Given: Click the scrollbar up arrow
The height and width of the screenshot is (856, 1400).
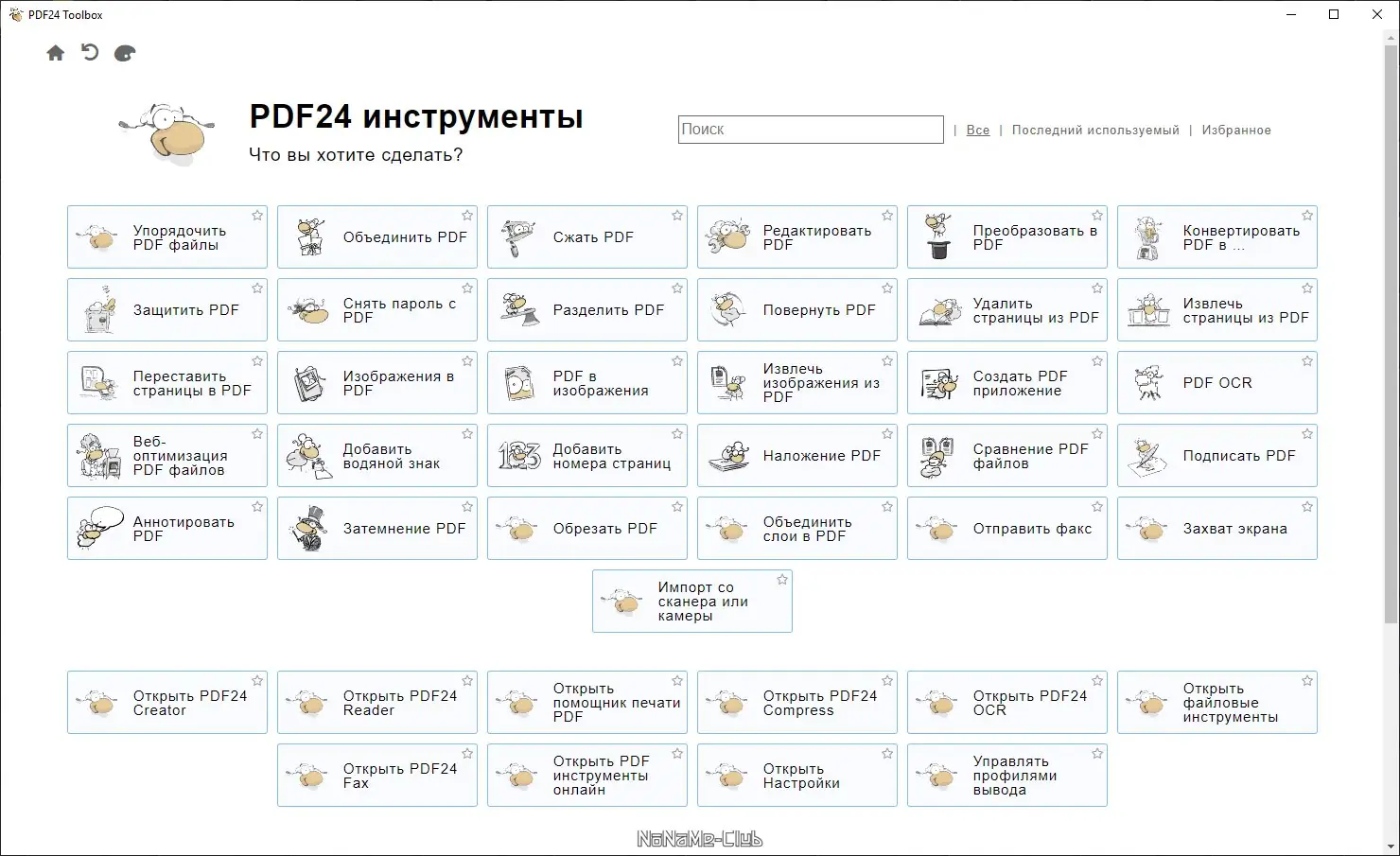Looking at the screenshot, I should coord(1391,37).
